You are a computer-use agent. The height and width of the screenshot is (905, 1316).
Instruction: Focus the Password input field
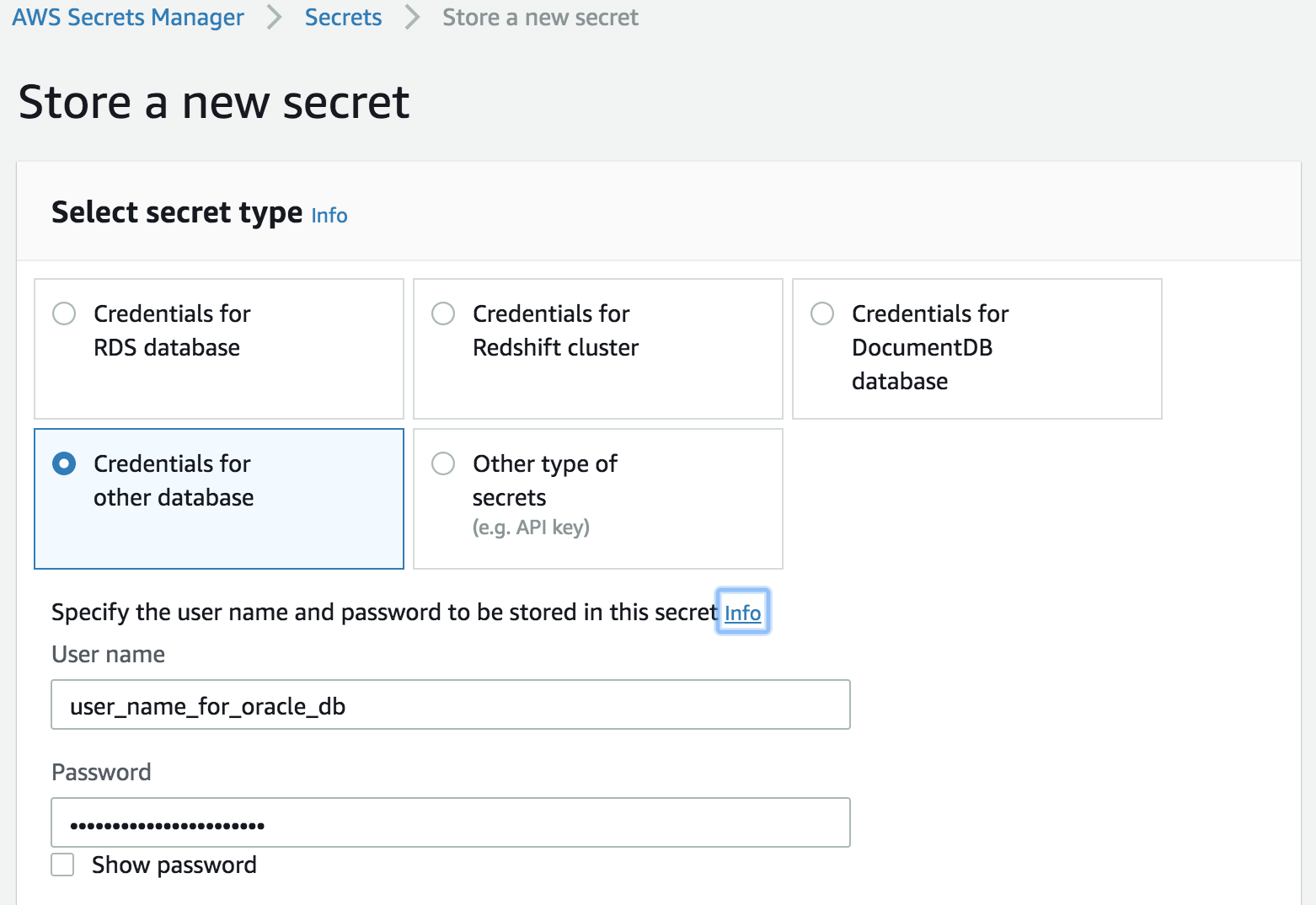pyautogui.click(x=450, y=823)
